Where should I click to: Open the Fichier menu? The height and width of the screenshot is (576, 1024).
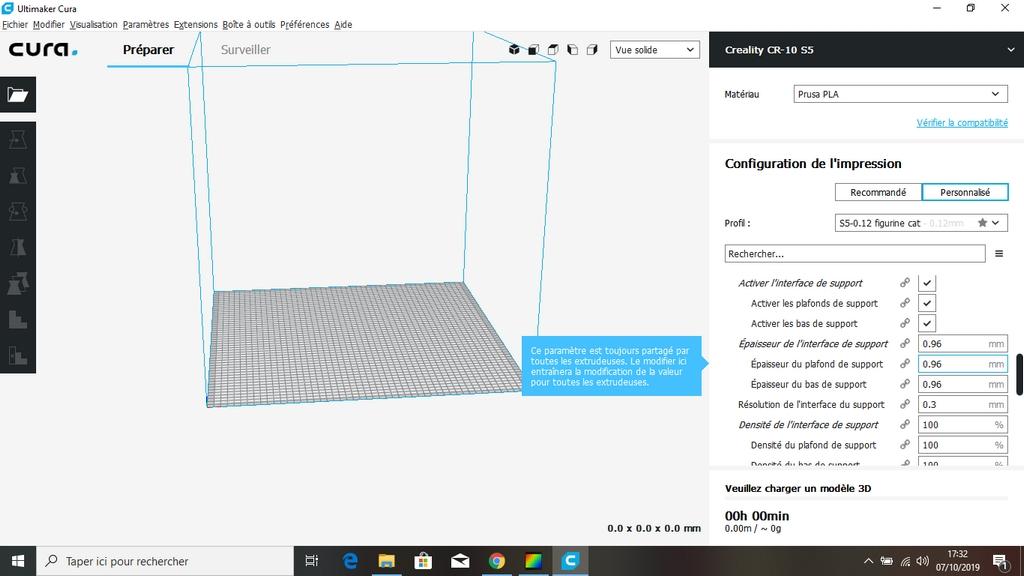[15, 24]
